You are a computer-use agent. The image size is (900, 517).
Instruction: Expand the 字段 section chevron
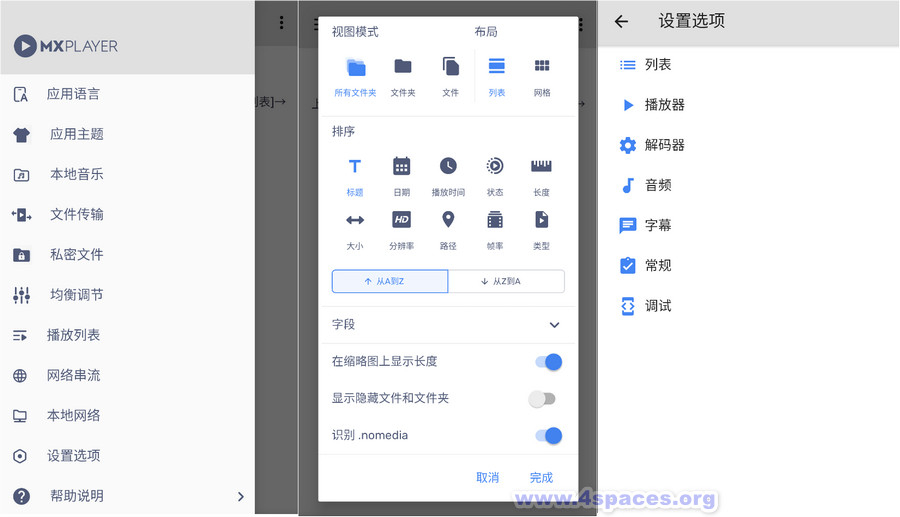coord(554,325)
